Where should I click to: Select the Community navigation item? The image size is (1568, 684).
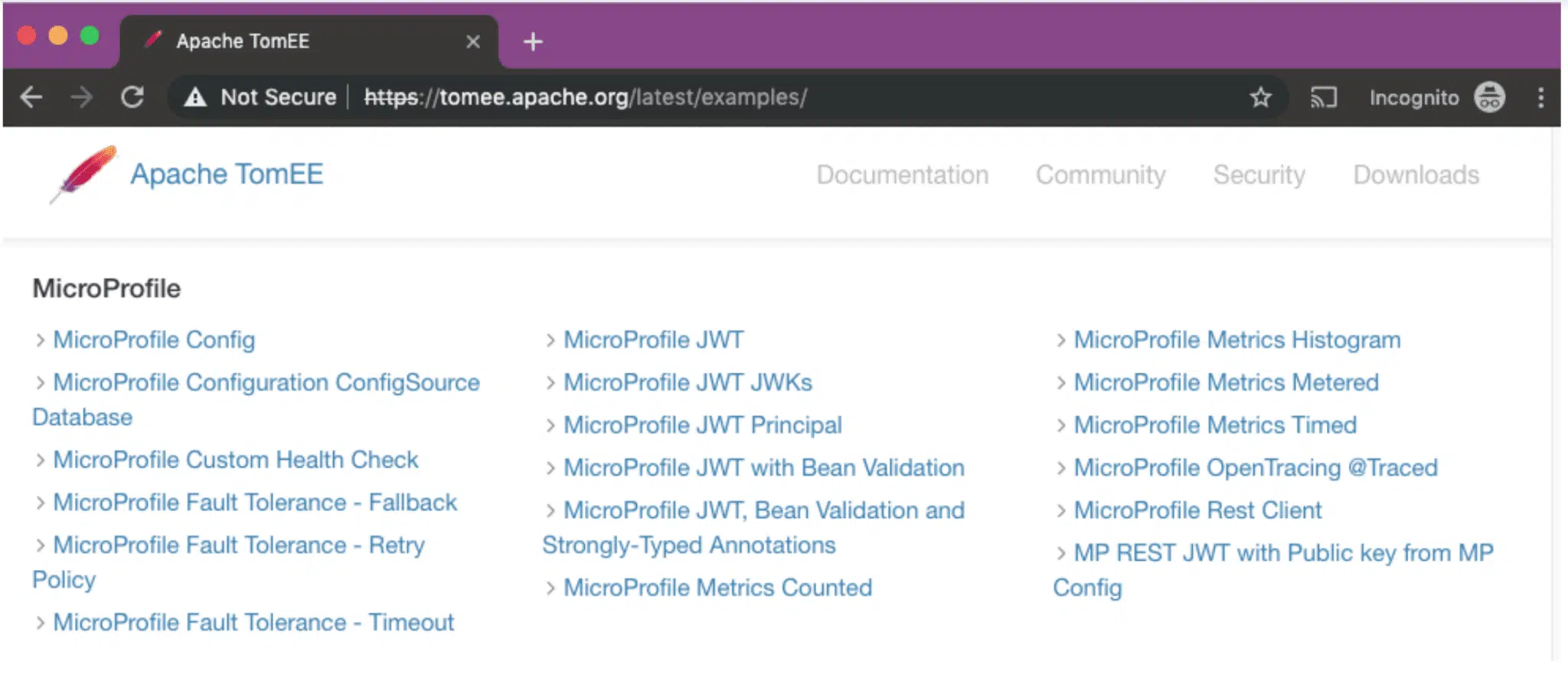point(1100,174)
